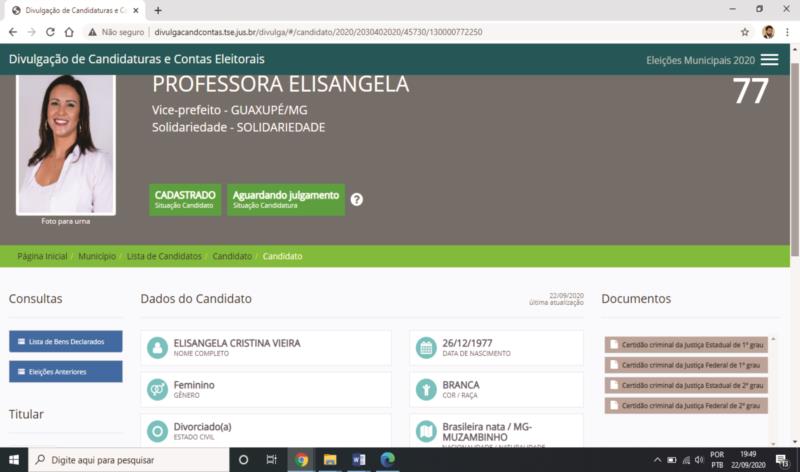Click in the Windows search box
This screenshot has height=472, width=800.
pos(129,460)
